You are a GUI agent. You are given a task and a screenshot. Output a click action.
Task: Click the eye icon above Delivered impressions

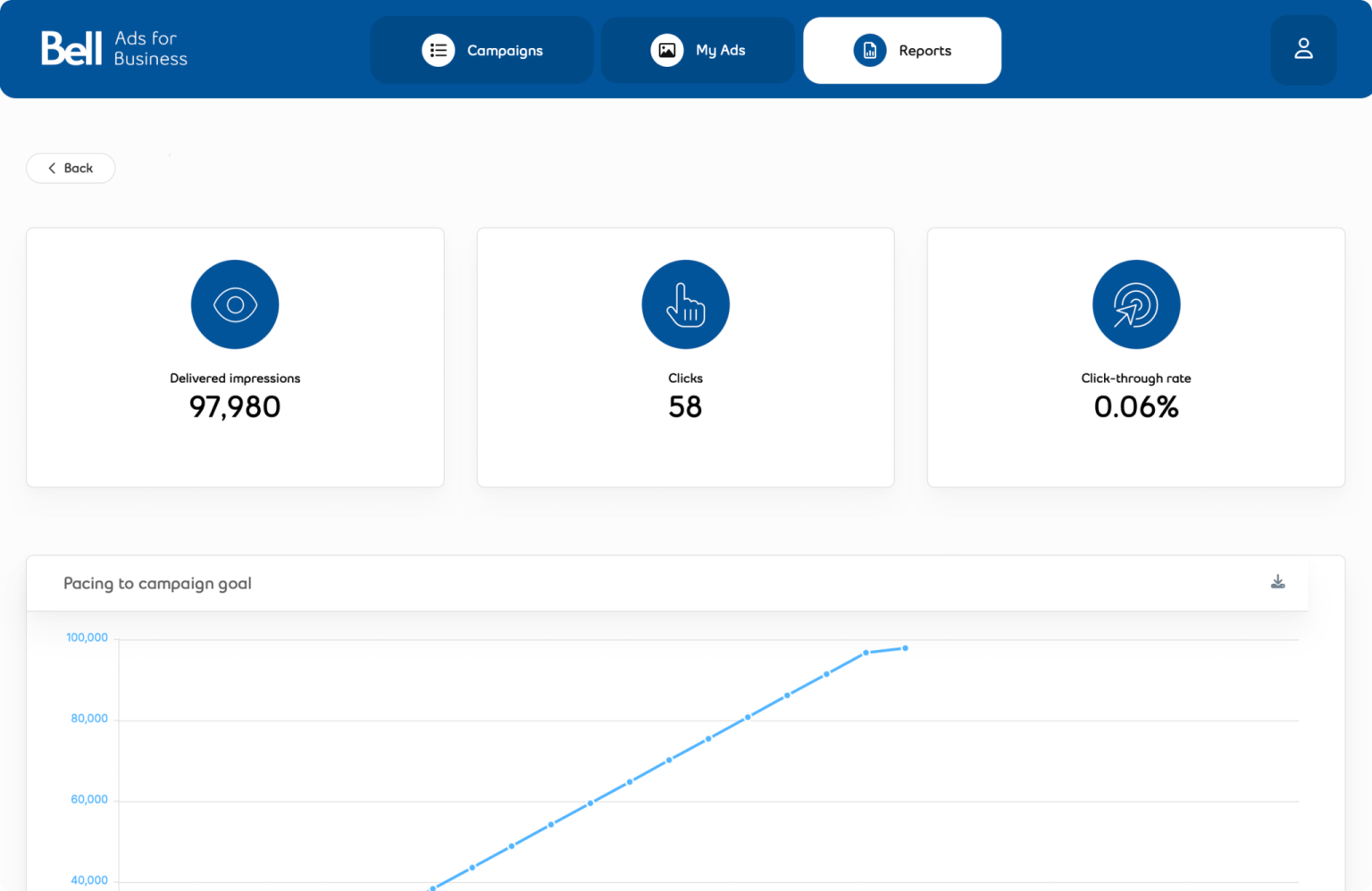[234, 304]
